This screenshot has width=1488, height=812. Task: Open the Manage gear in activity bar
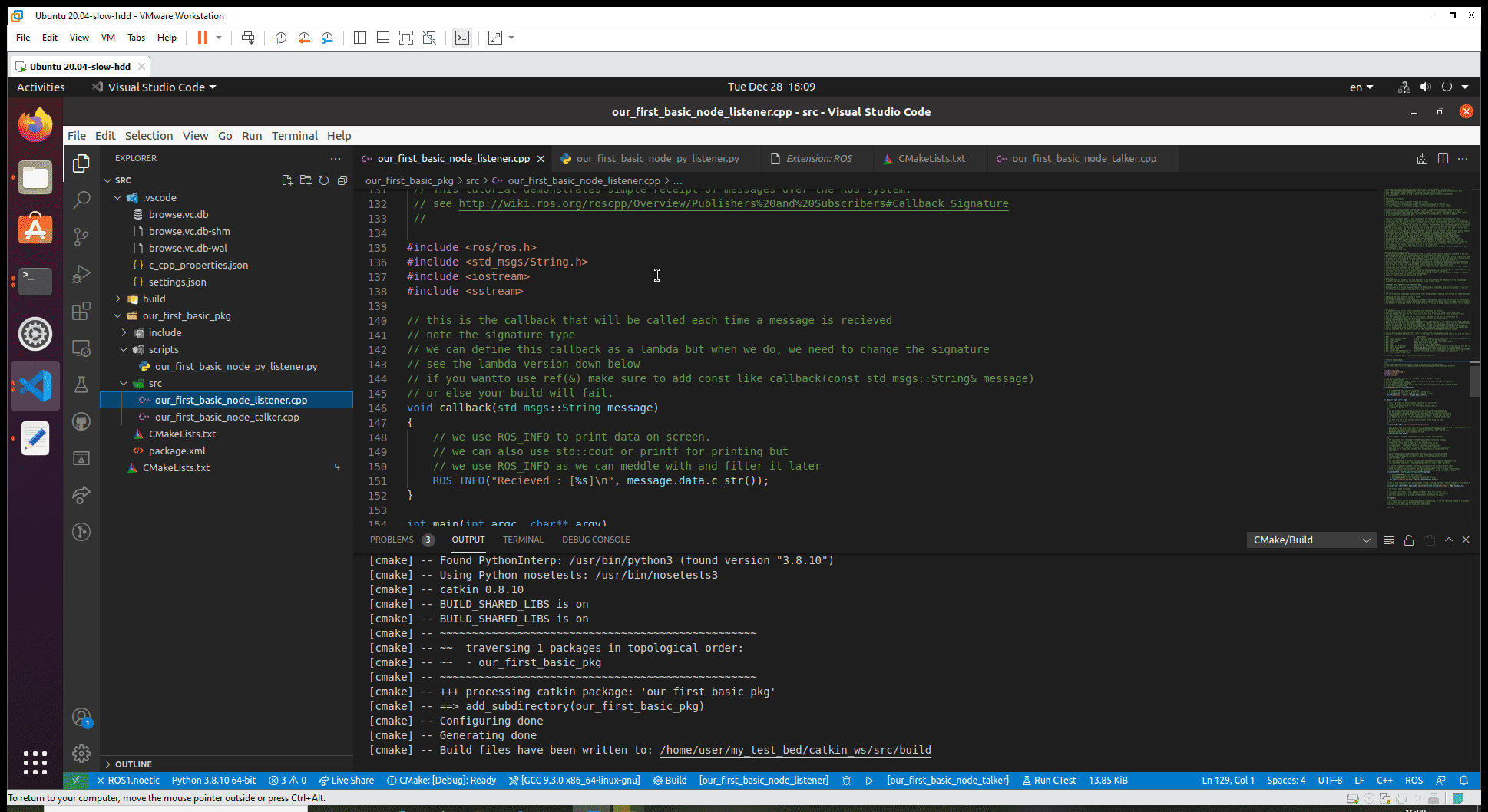[81, 754]
